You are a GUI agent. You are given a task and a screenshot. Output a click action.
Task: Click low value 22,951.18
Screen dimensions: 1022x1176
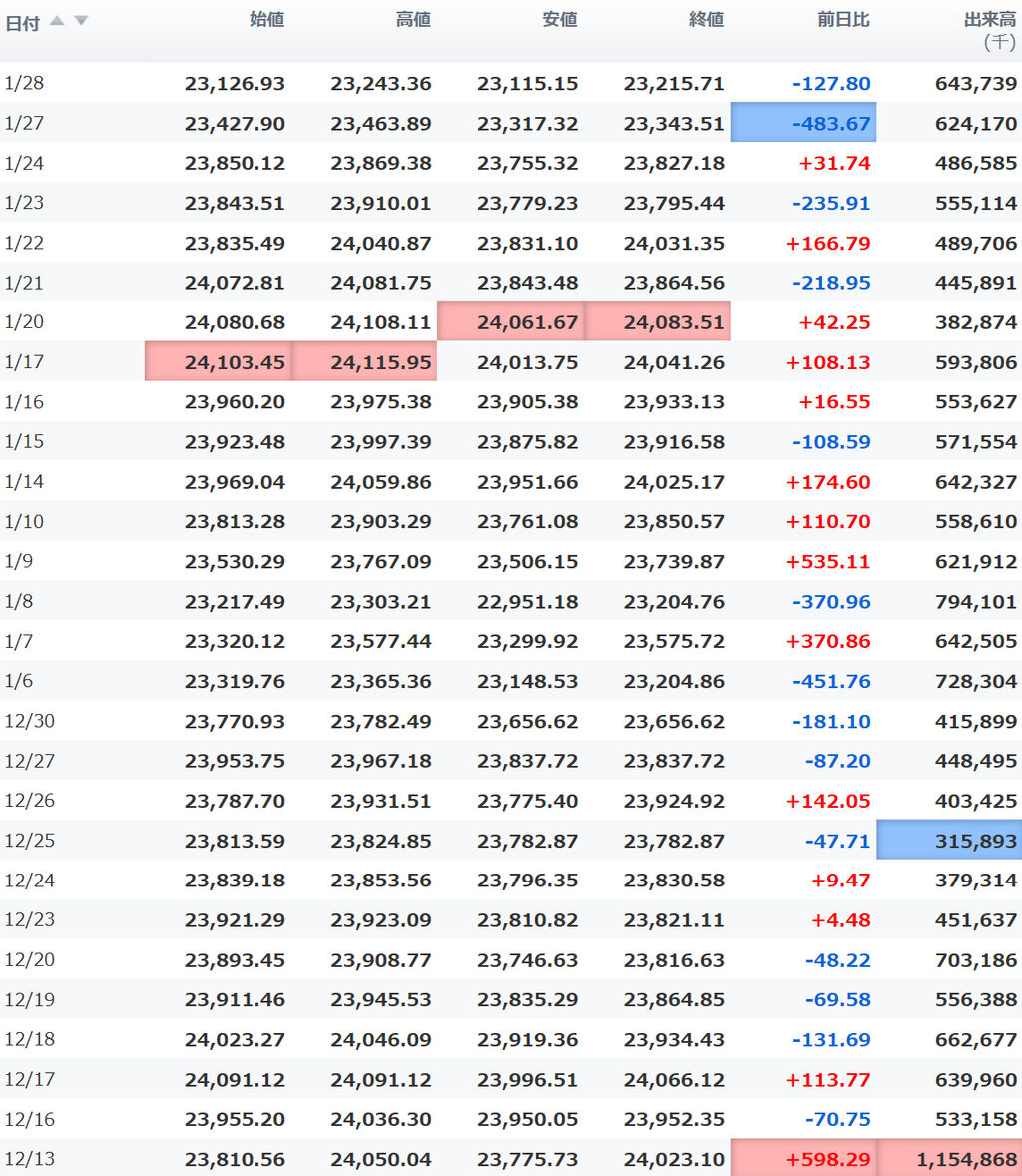point(527,602)
